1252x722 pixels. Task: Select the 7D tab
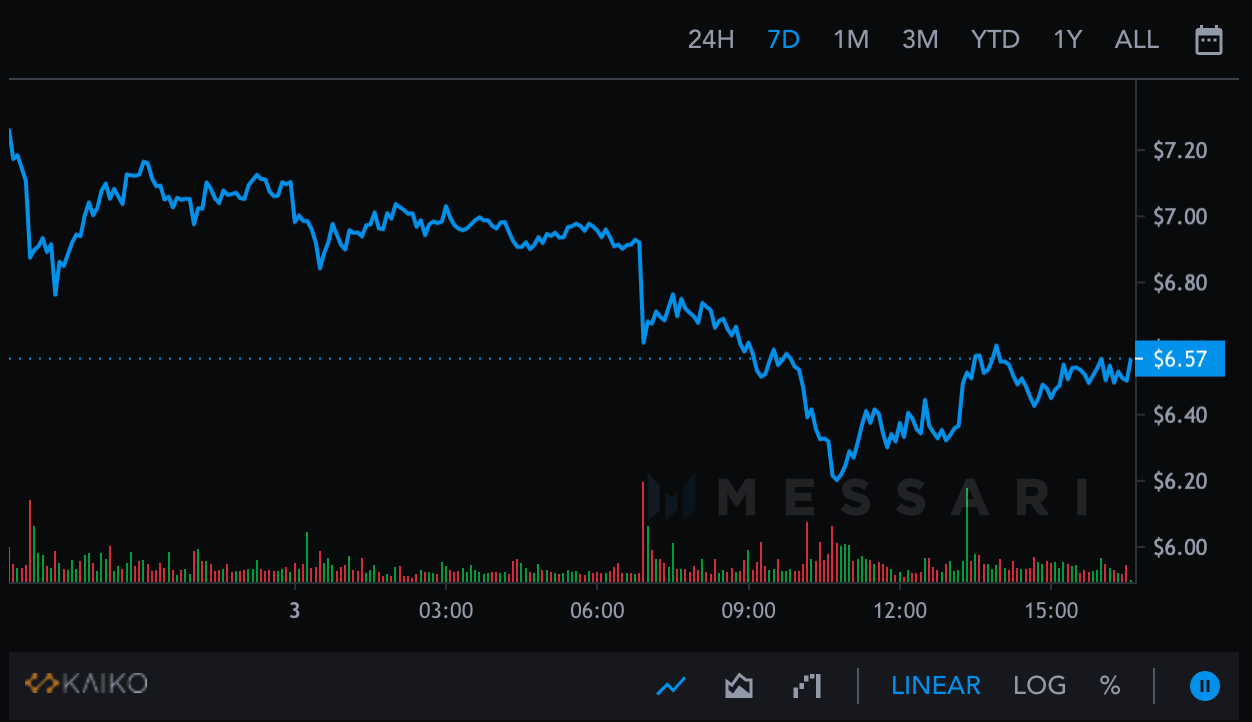[x=784, y=39]
